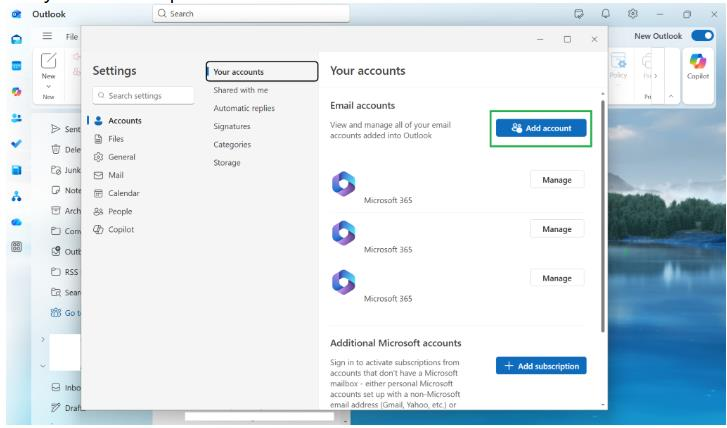Click the settings dialog vertical scrollbar
The image size is (727, 428).
(603, 216)
